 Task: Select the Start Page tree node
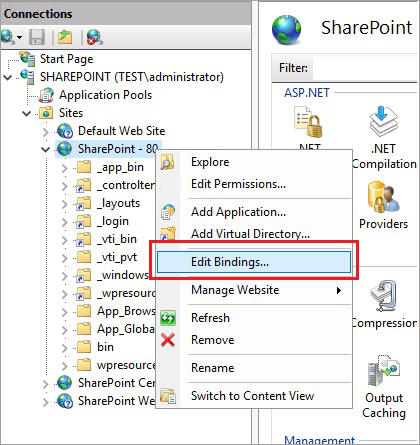[x=66, y=59]
